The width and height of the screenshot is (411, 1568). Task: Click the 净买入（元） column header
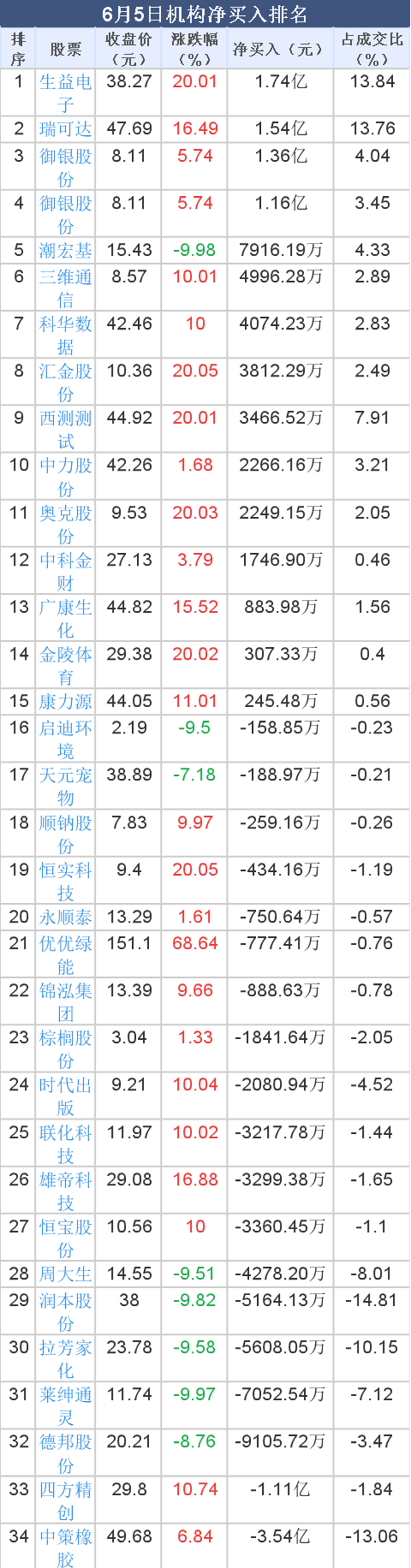click(x=277, y=49)
